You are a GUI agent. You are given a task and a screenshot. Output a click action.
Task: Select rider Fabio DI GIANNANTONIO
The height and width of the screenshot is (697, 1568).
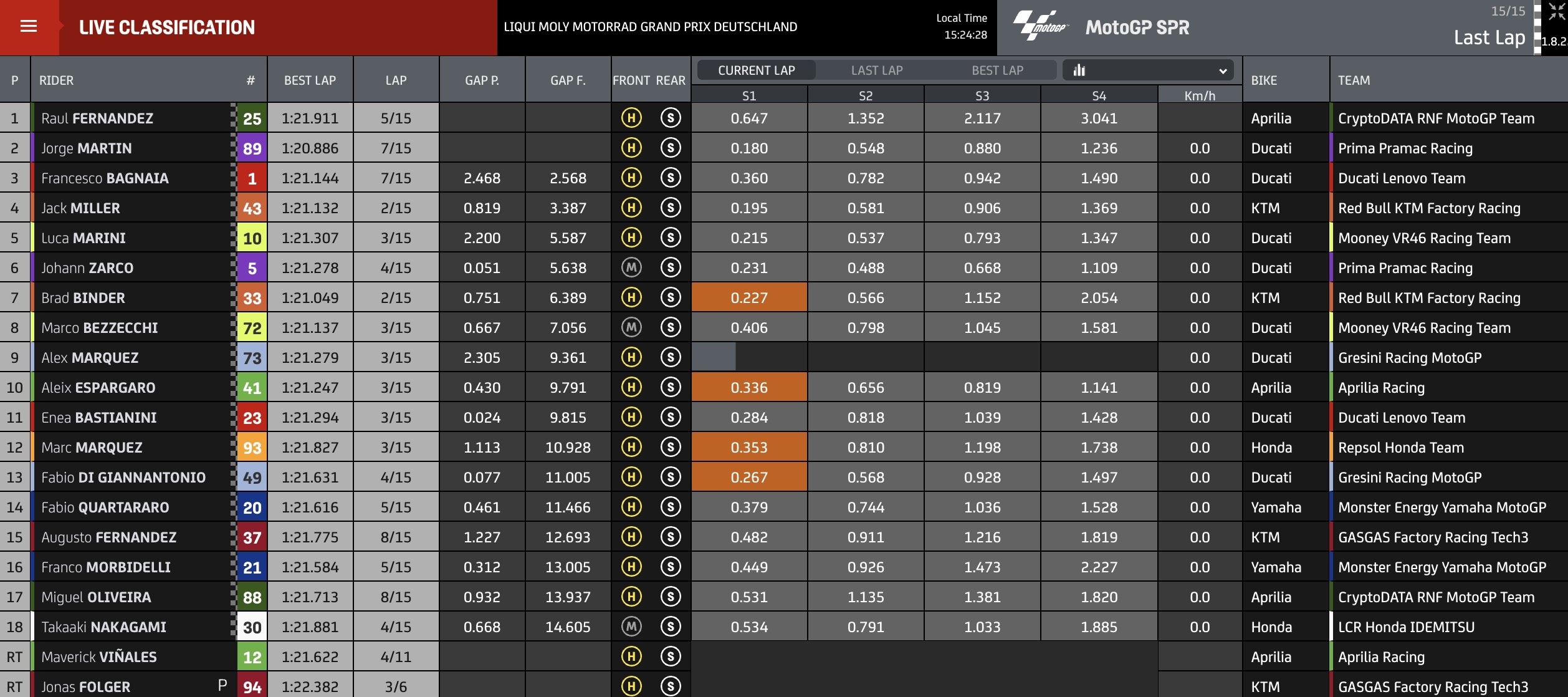coord(123,478)
